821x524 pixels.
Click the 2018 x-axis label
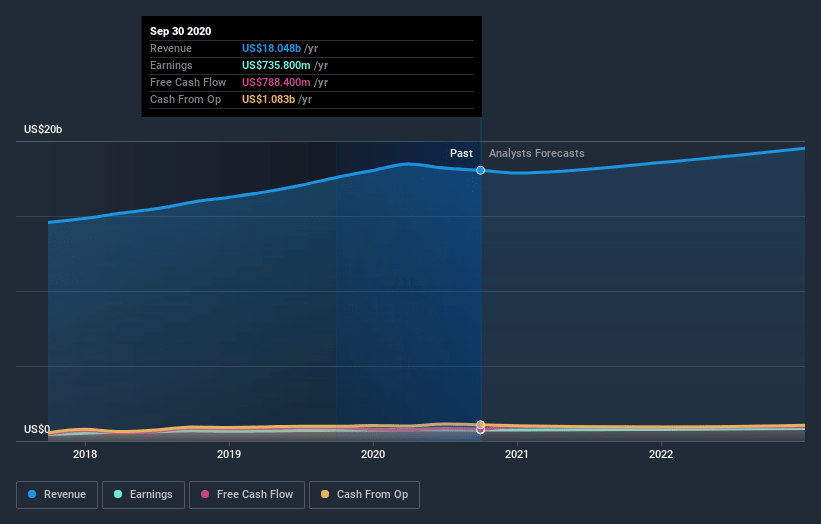tap(85, 454)
